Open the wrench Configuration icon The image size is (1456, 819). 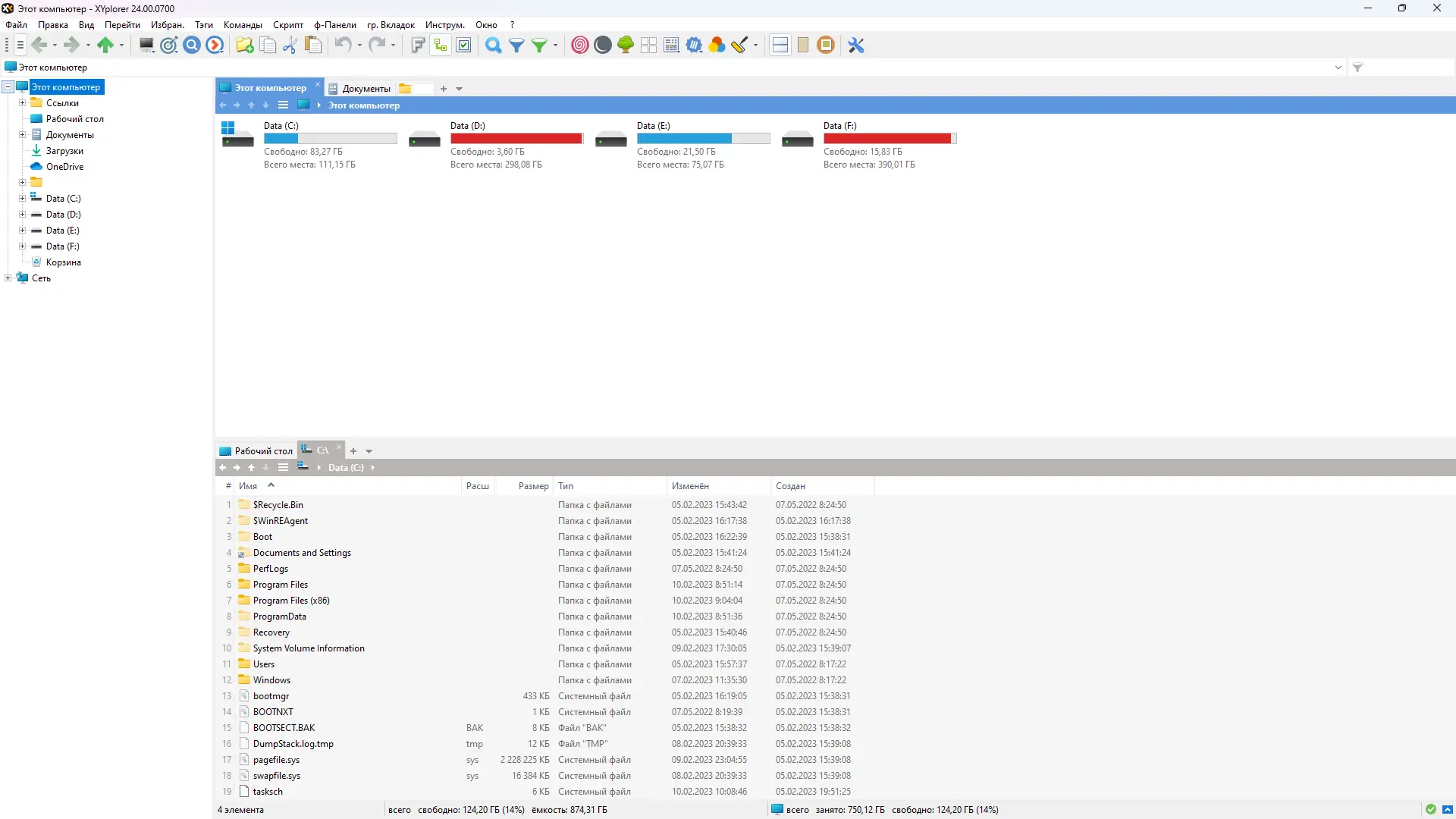856,45
